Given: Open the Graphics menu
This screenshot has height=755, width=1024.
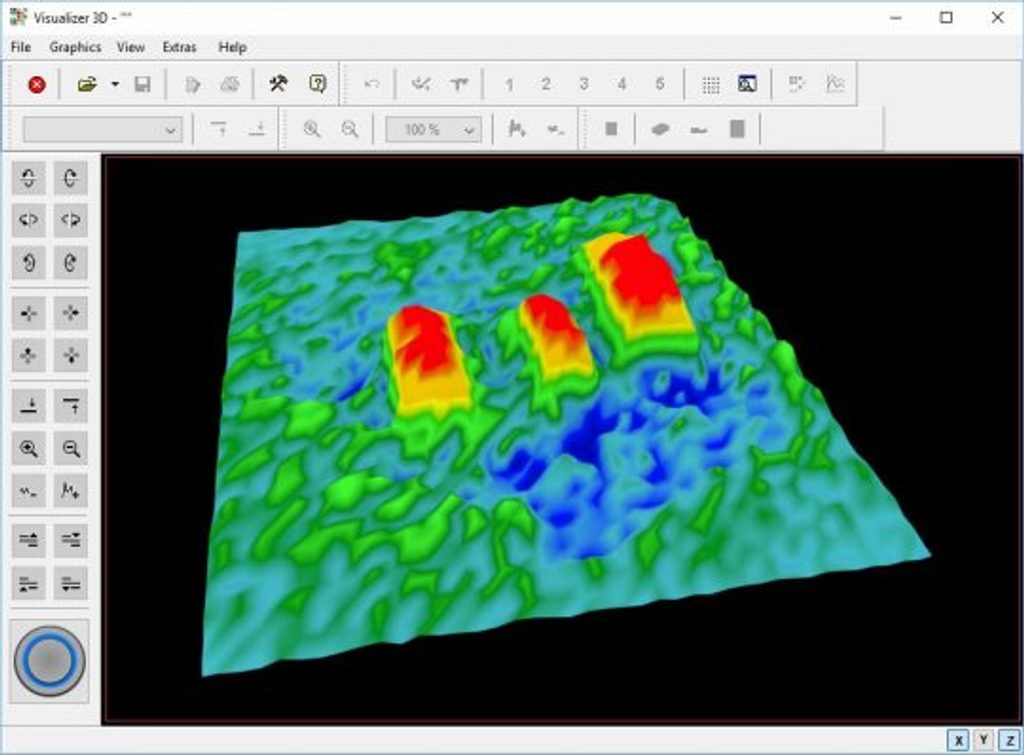Looking at the screenshot, I should [x=75, y=47].
